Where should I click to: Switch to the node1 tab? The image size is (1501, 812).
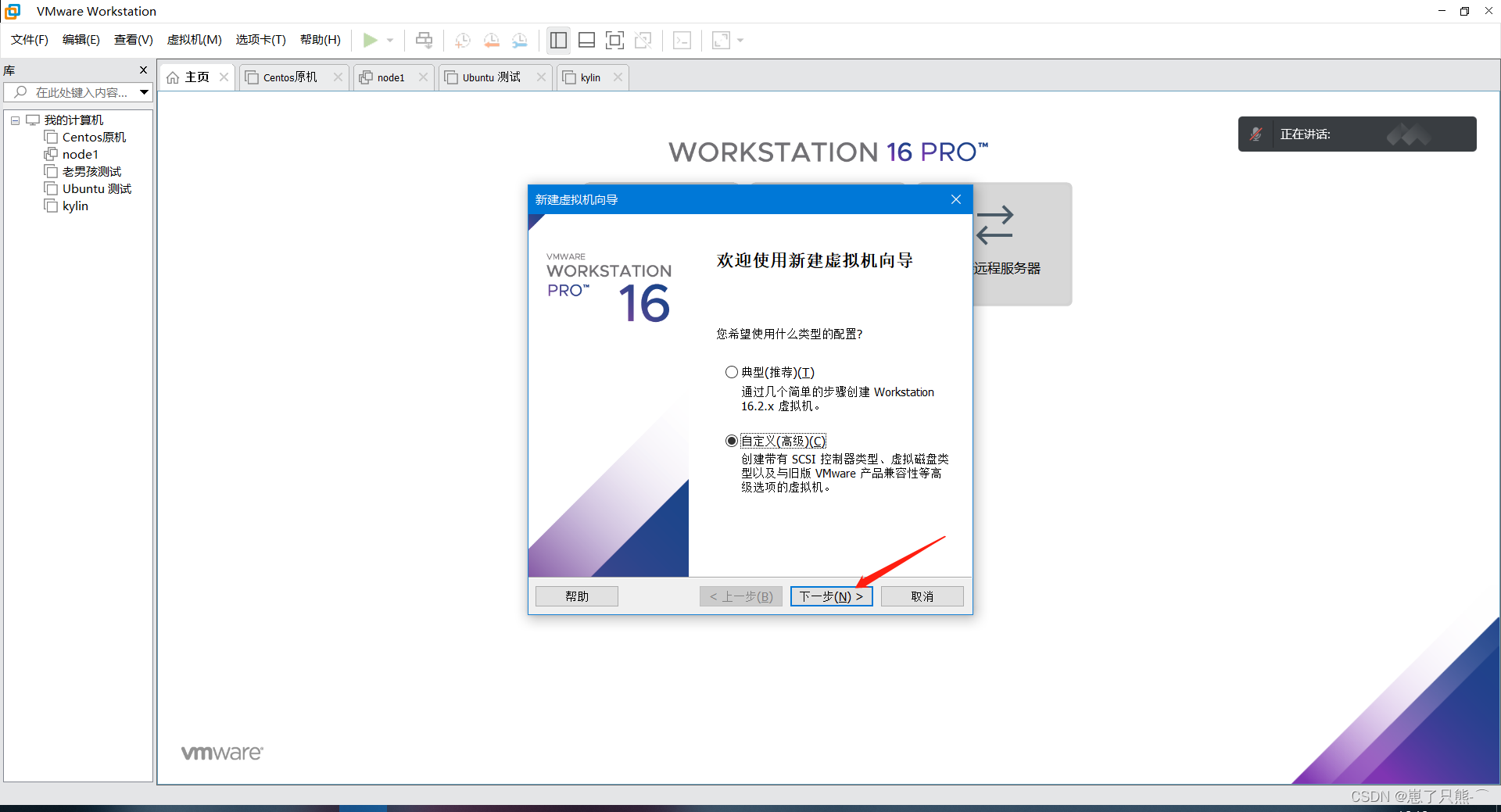point(391,77)
